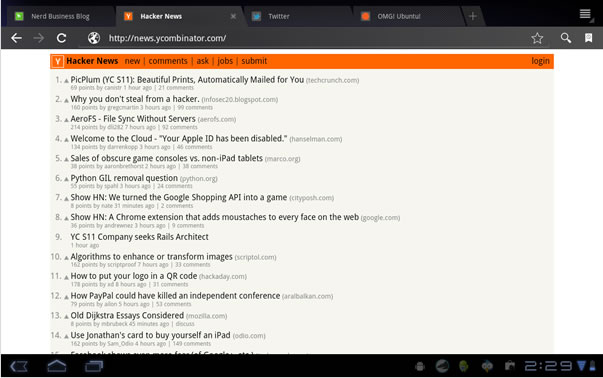Upvote the obscure game consoles story
This screenshot has height=378, width=603.
tap(66, 159)
